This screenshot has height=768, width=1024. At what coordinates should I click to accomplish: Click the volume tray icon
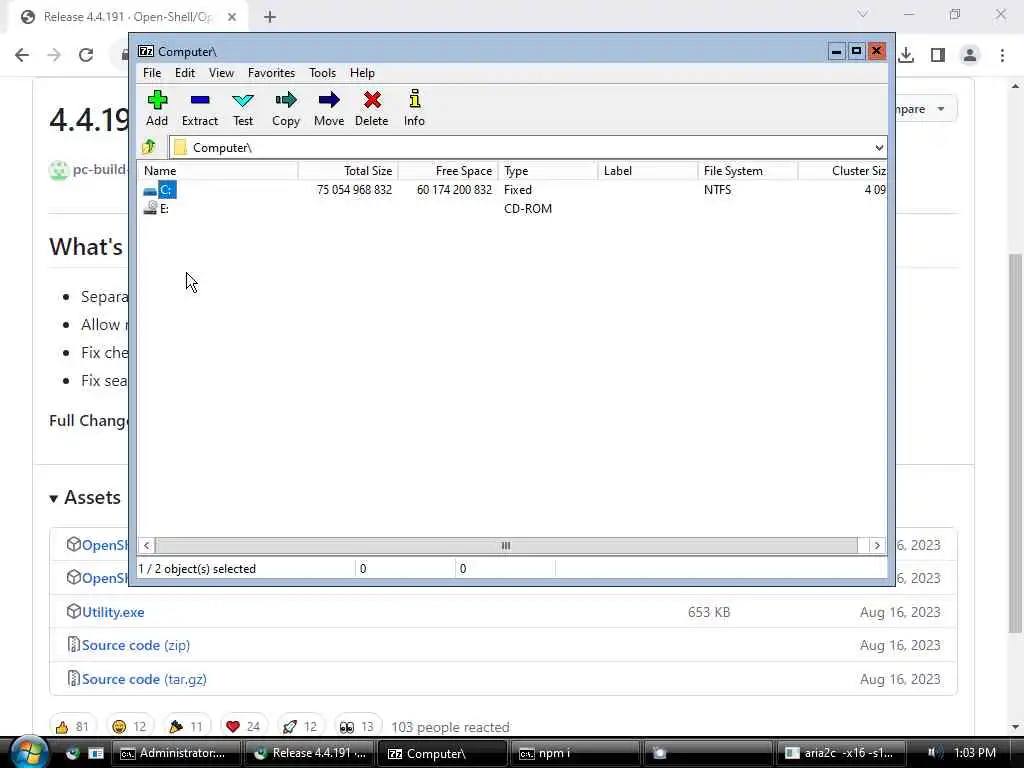[934, 753]
